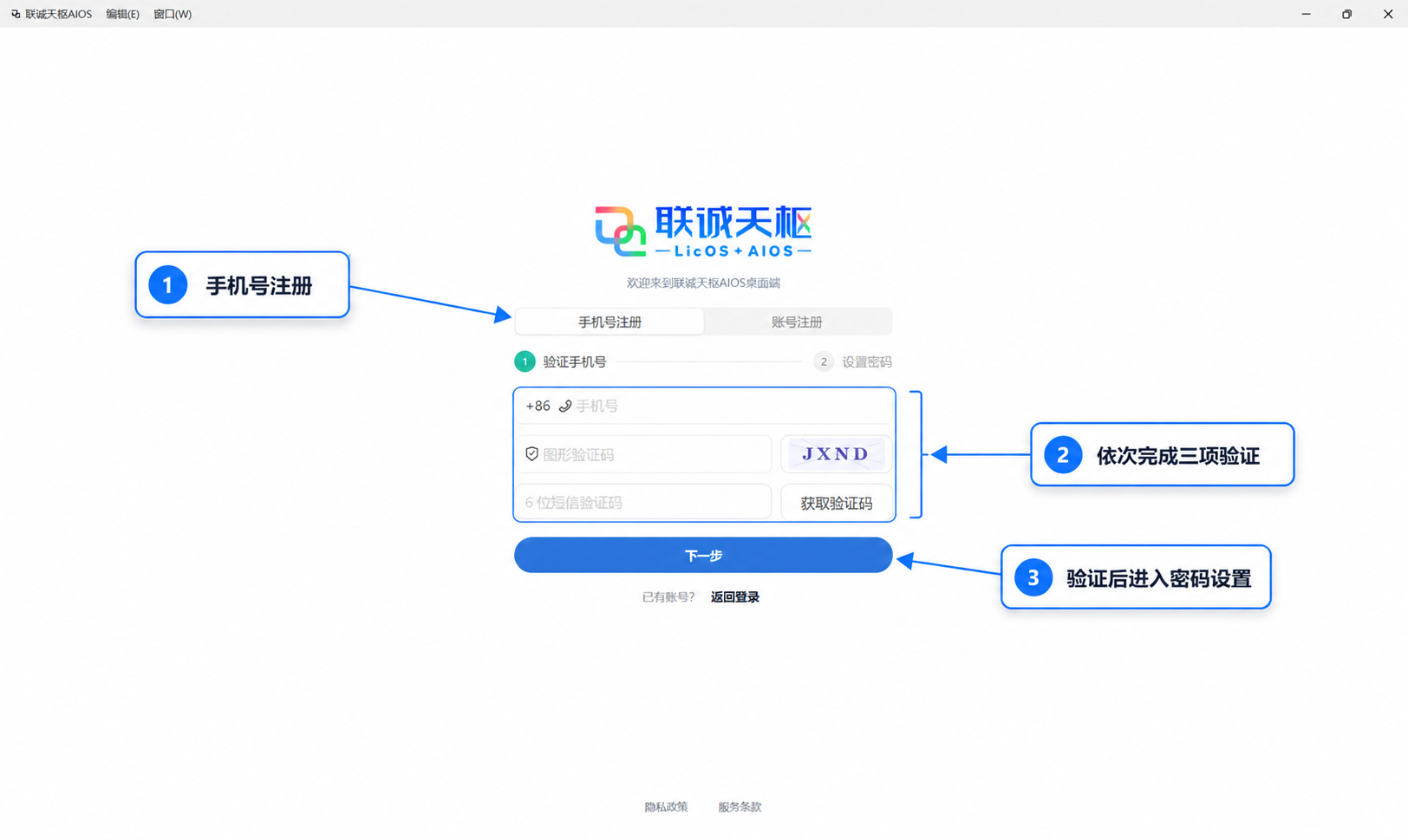Click step 2 设置密码 indicator
The width and height of the screenshot is (1408, 840).
(x=852, y=361)
